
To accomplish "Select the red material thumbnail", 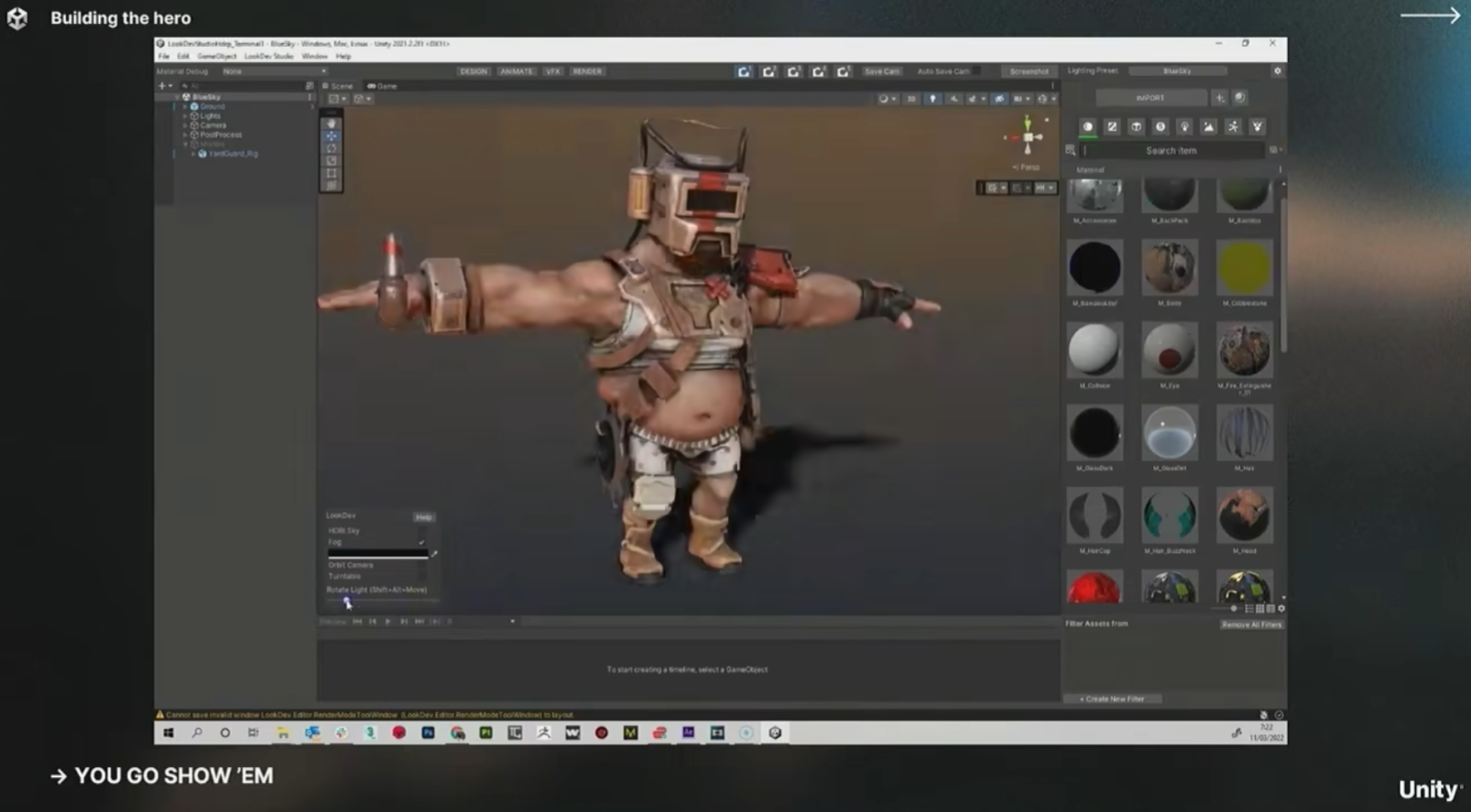I will click(1095, 587).
